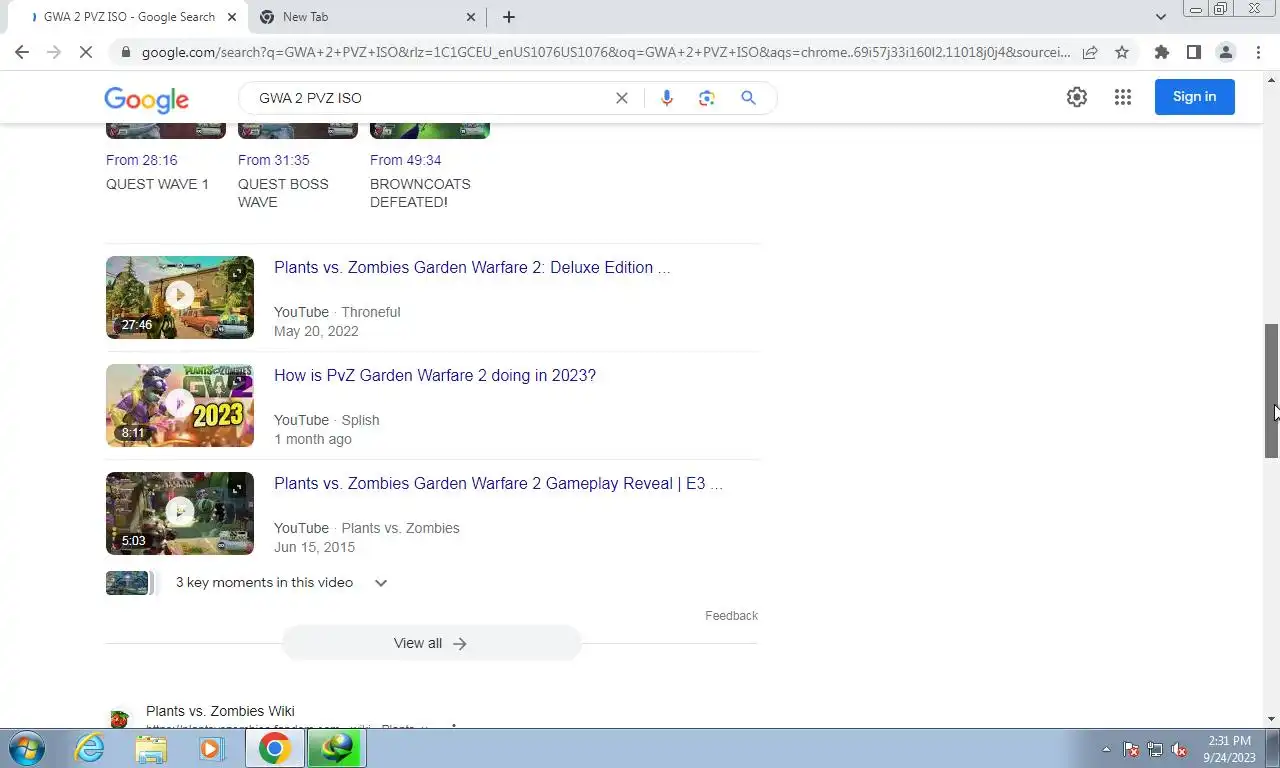Open How is PvZ GW2 doing in 2023
This screenshot has width=1280, height=768.
(435, 376)
